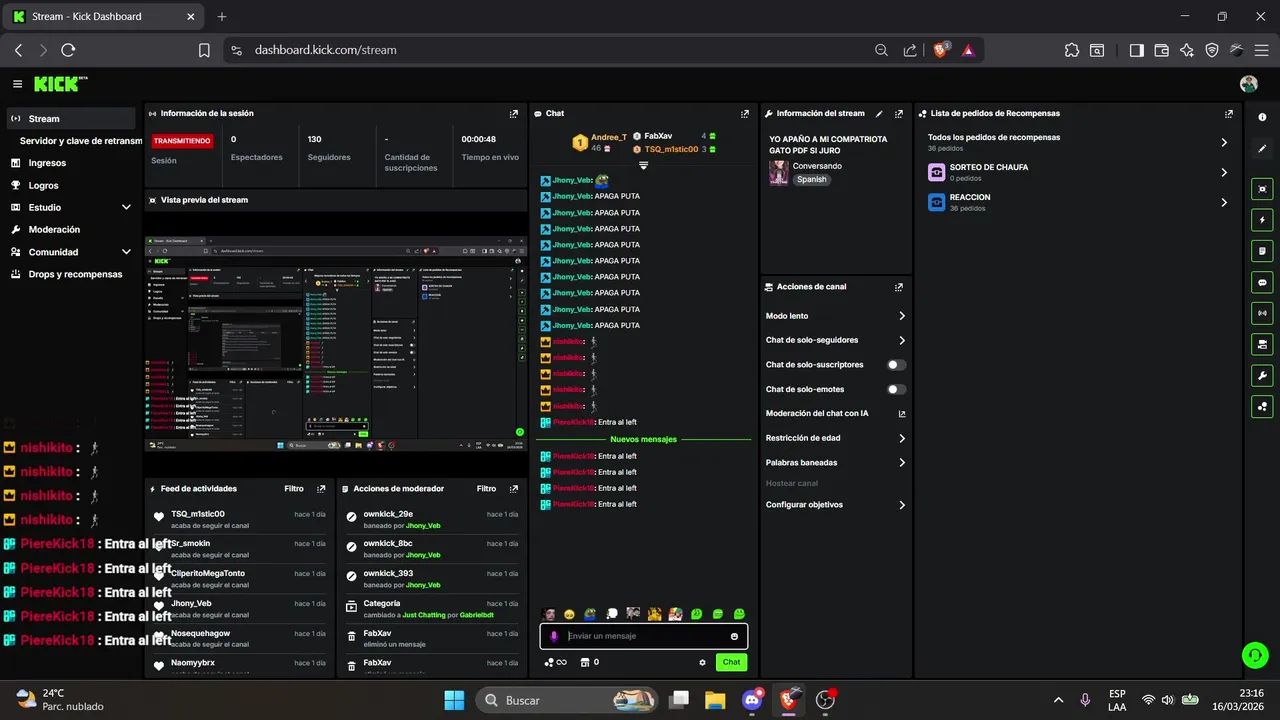The image size is (1280, 720).
Task: Pop out the Chat panel
Action: [x=745, y=114]
